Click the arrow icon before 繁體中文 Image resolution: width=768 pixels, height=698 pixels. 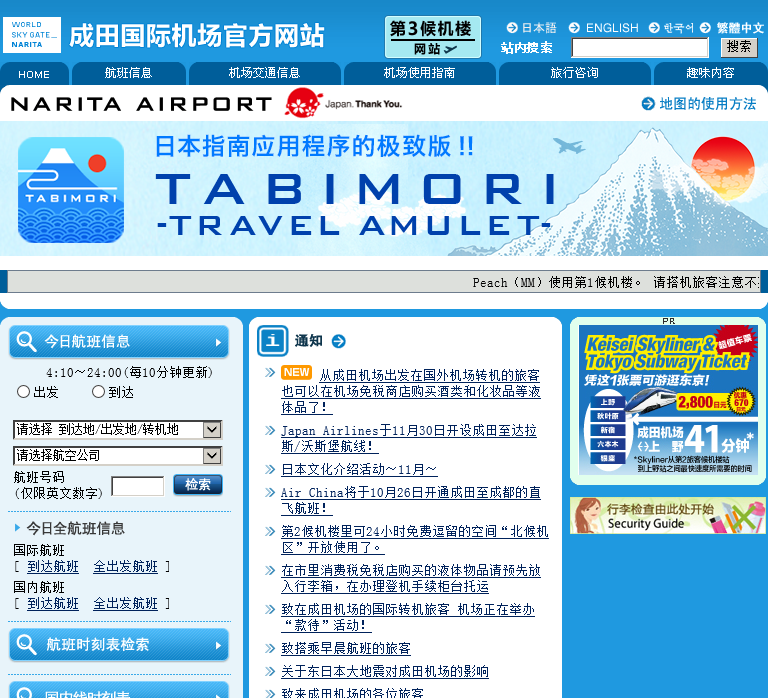pos(705,27)
